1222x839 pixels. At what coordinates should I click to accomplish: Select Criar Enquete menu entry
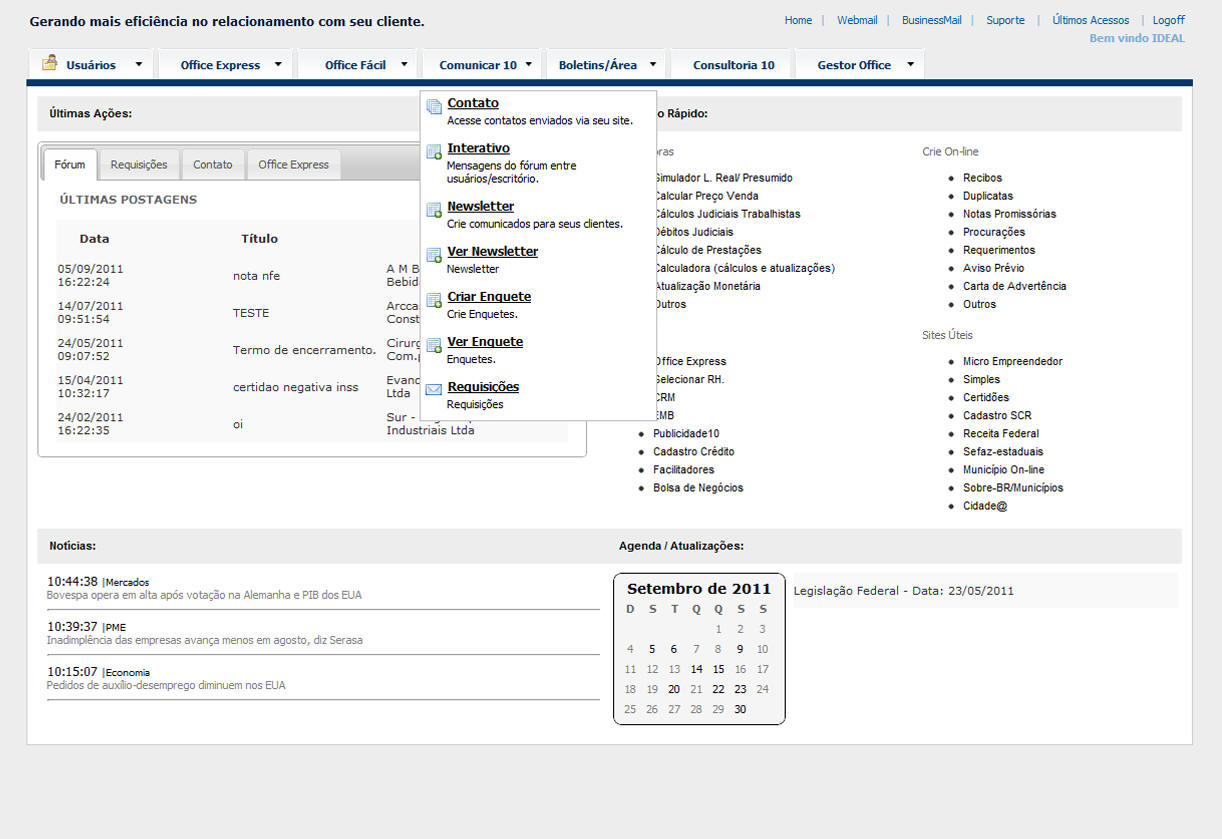click(489, 296)
